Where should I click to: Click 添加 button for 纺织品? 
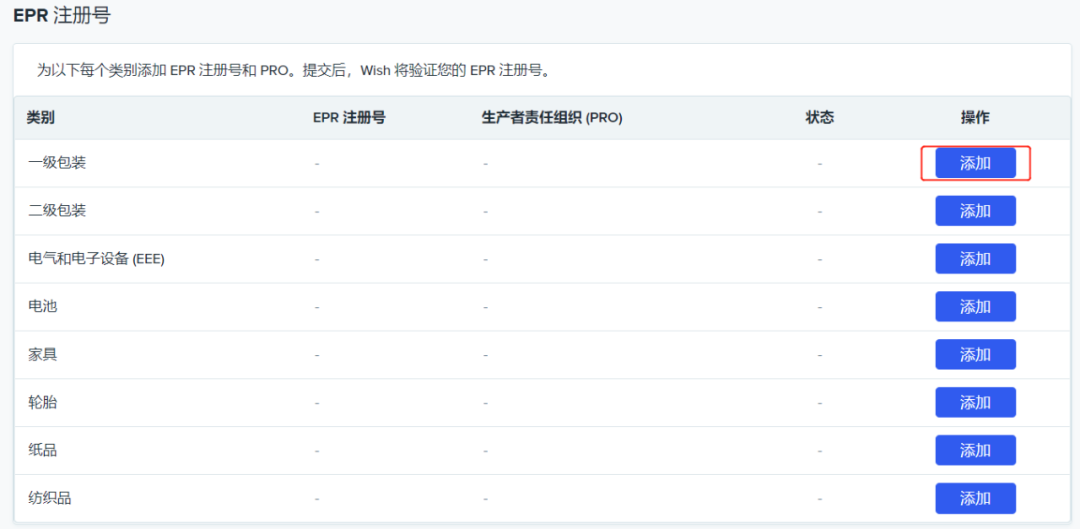tap(975, 498)
